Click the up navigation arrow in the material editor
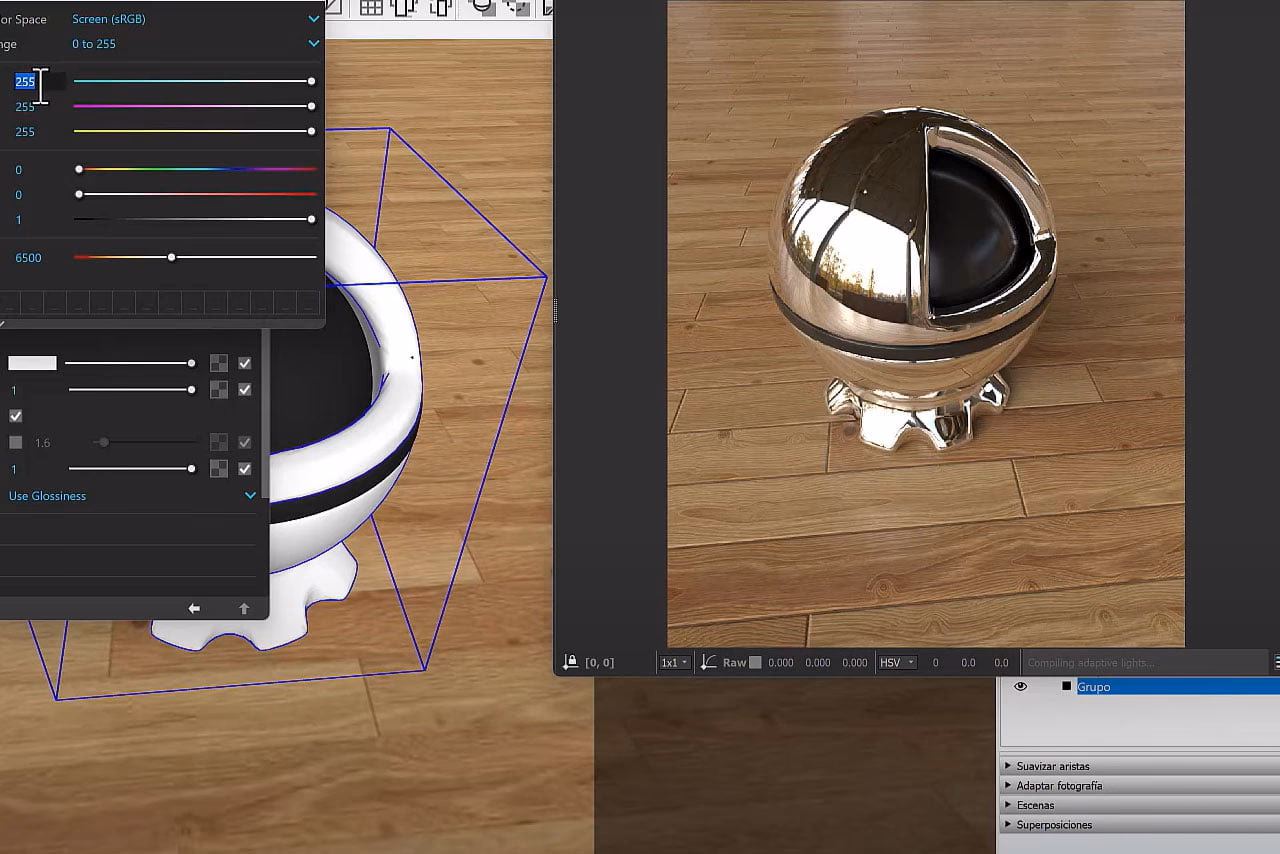This screenshot has height=854, width=1280. [x=245, y=608]
